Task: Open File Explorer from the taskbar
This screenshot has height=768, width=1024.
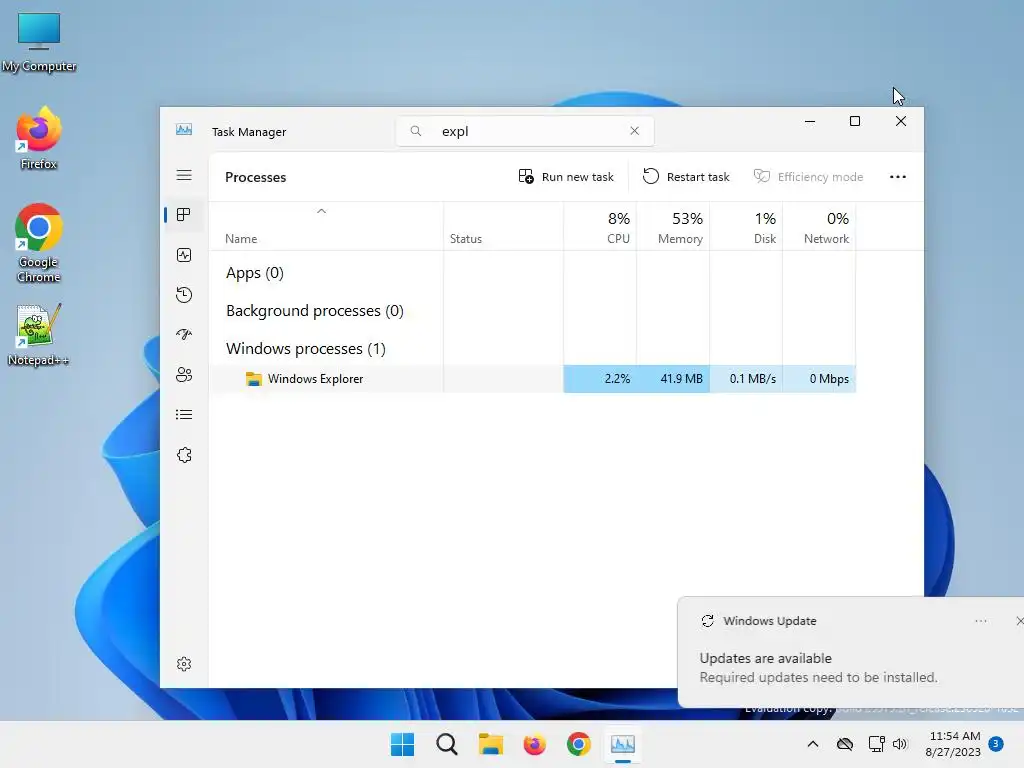Action: pos(490,744)
